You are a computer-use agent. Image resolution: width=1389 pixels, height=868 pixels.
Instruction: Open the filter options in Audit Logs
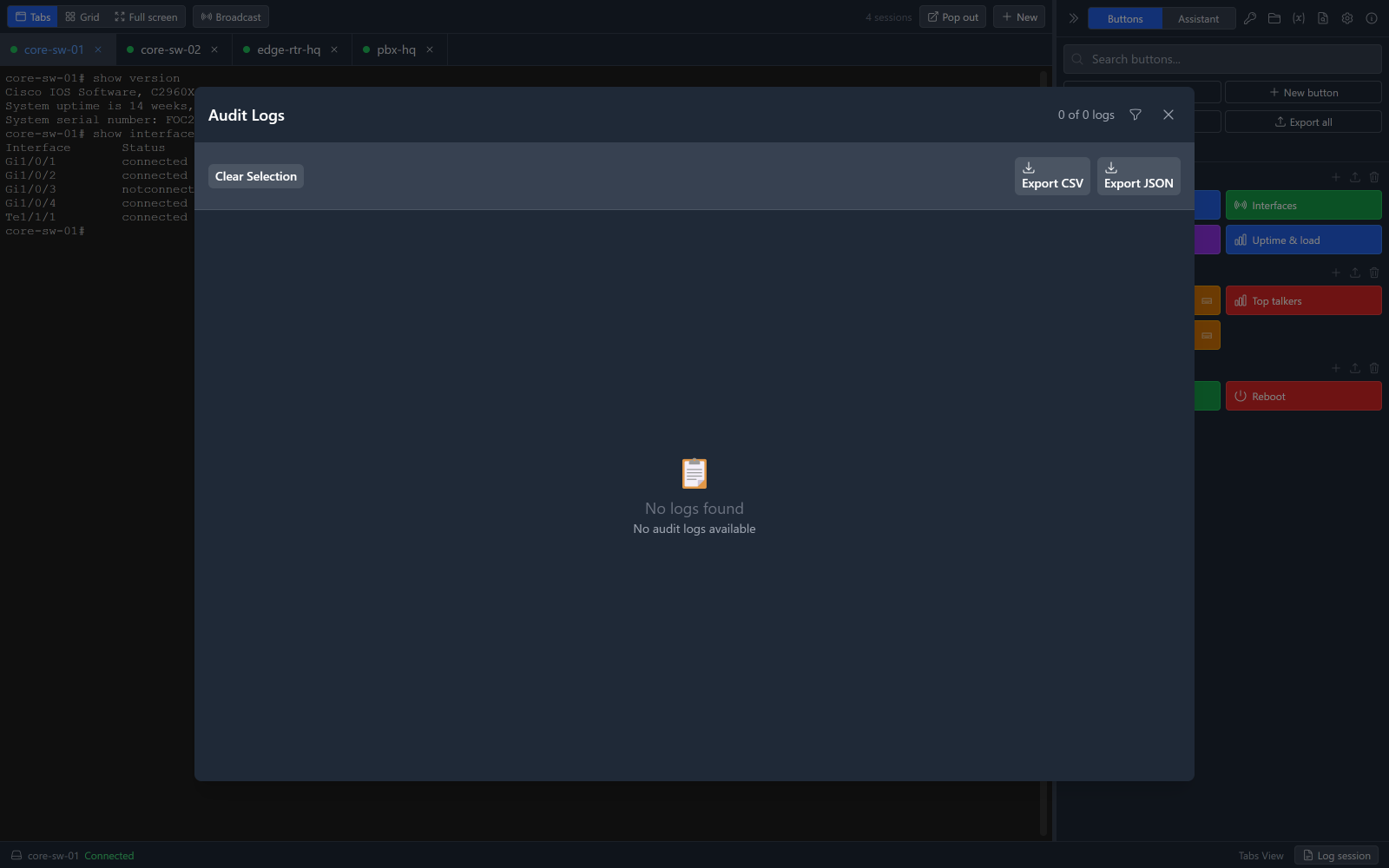tap(1136, 115)
